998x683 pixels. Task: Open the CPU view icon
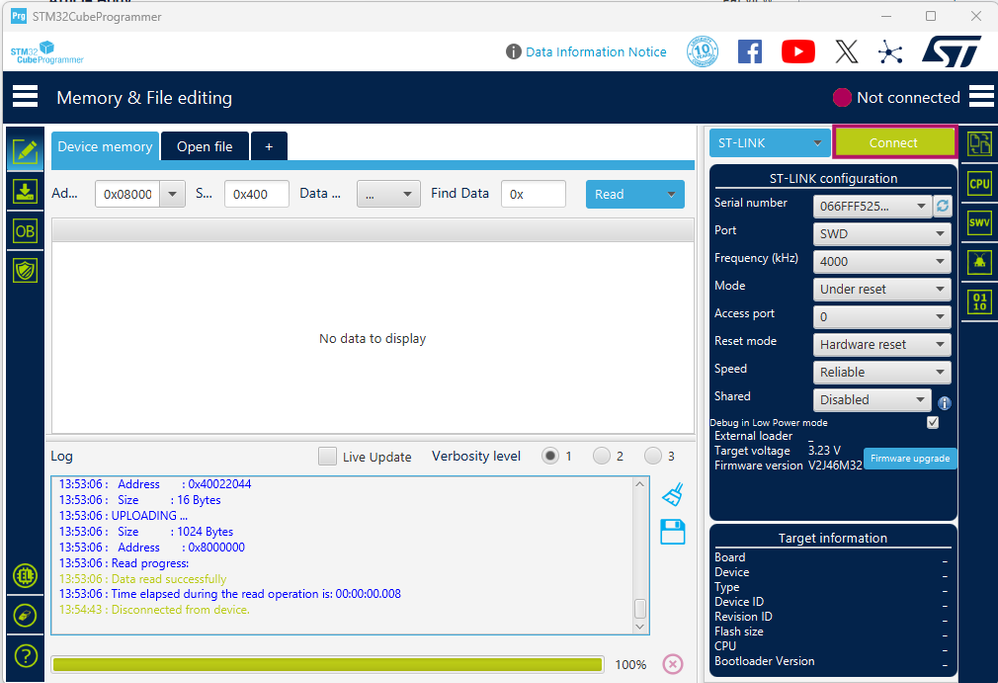(980, 184)
